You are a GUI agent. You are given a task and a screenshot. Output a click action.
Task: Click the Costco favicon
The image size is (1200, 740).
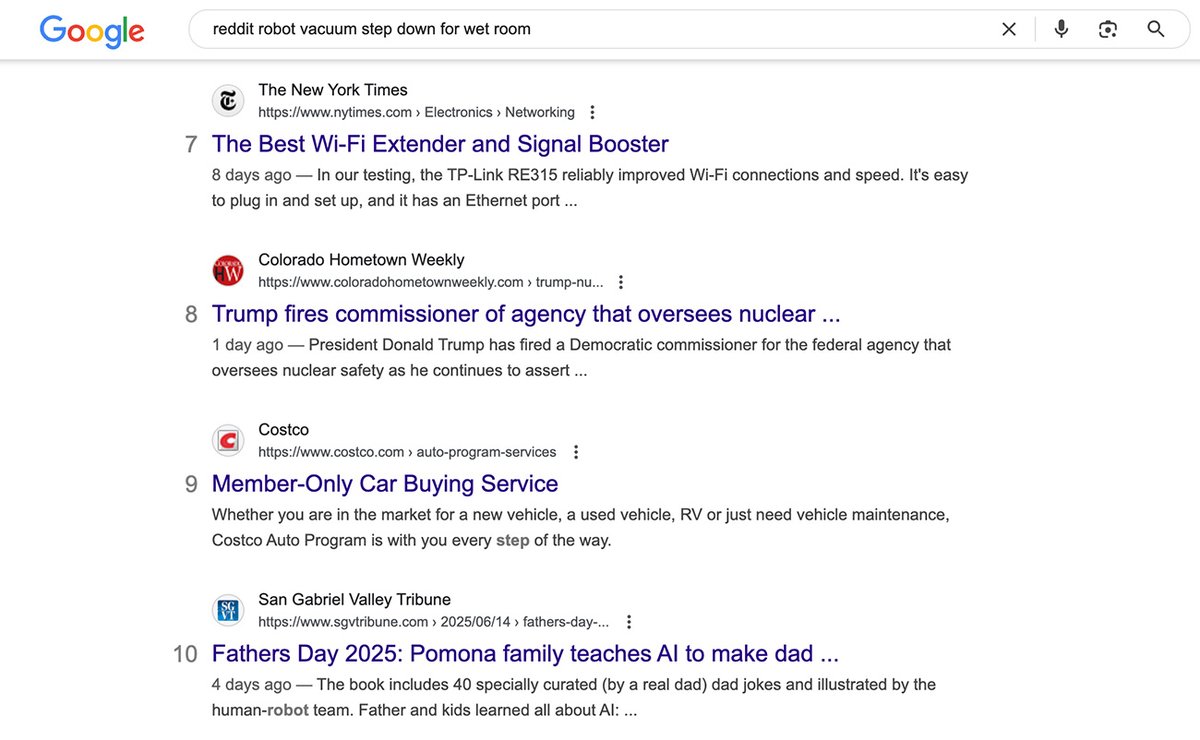[x=228, y=441]
